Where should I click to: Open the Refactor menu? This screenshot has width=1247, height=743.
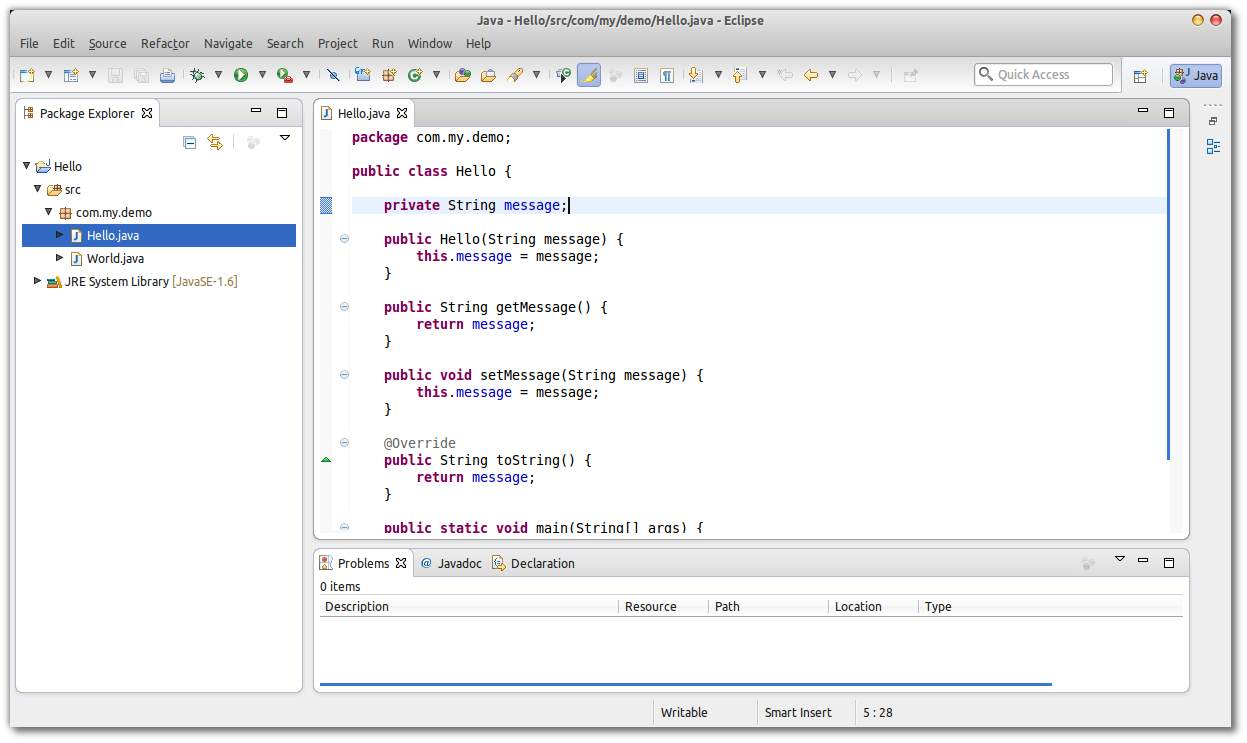pos(165,43)
